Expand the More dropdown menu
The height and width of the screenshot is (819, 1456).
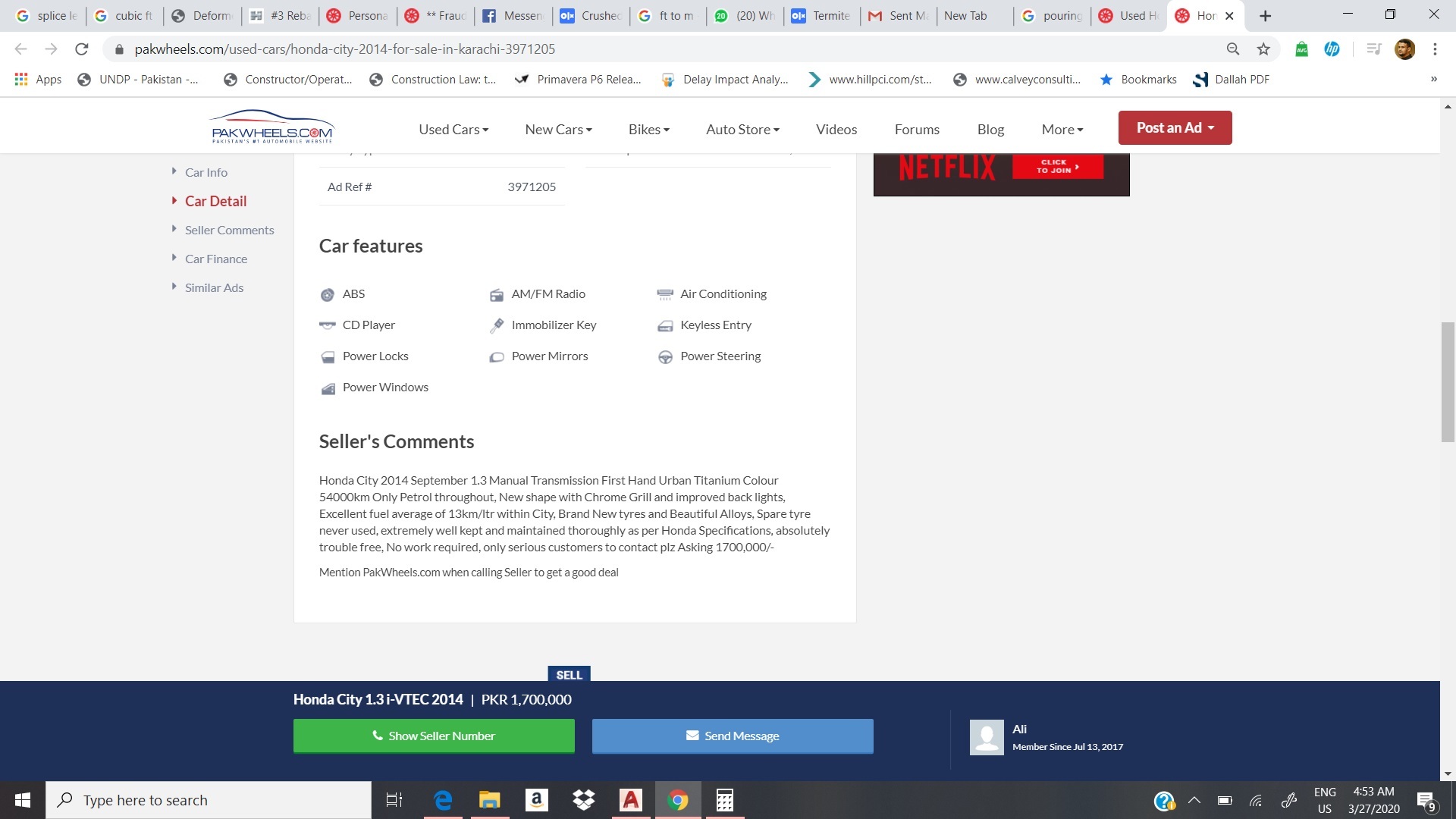coord(1062,130)
